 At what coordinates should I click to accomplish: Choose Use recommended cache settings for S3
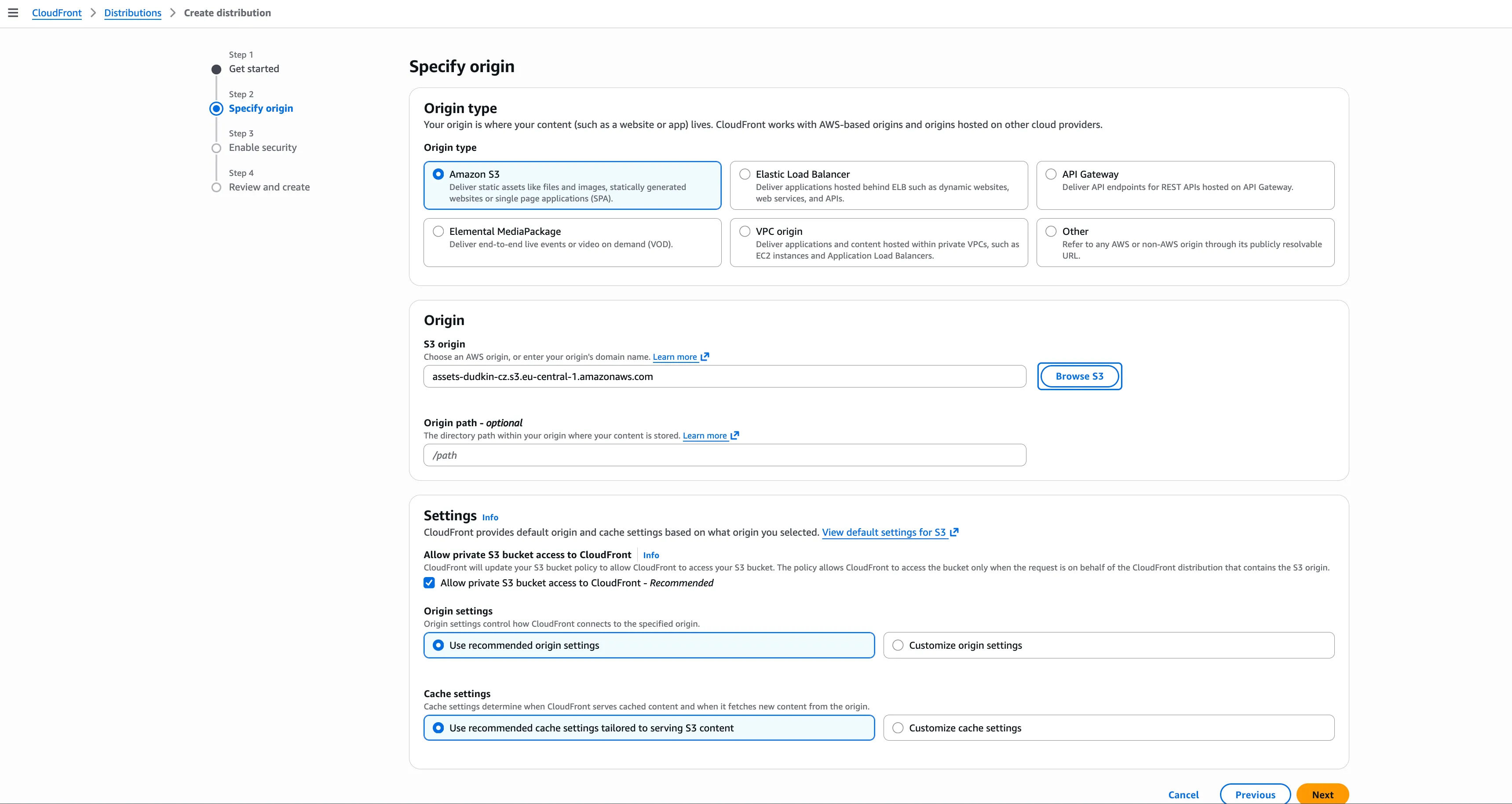tap(649, 728)
